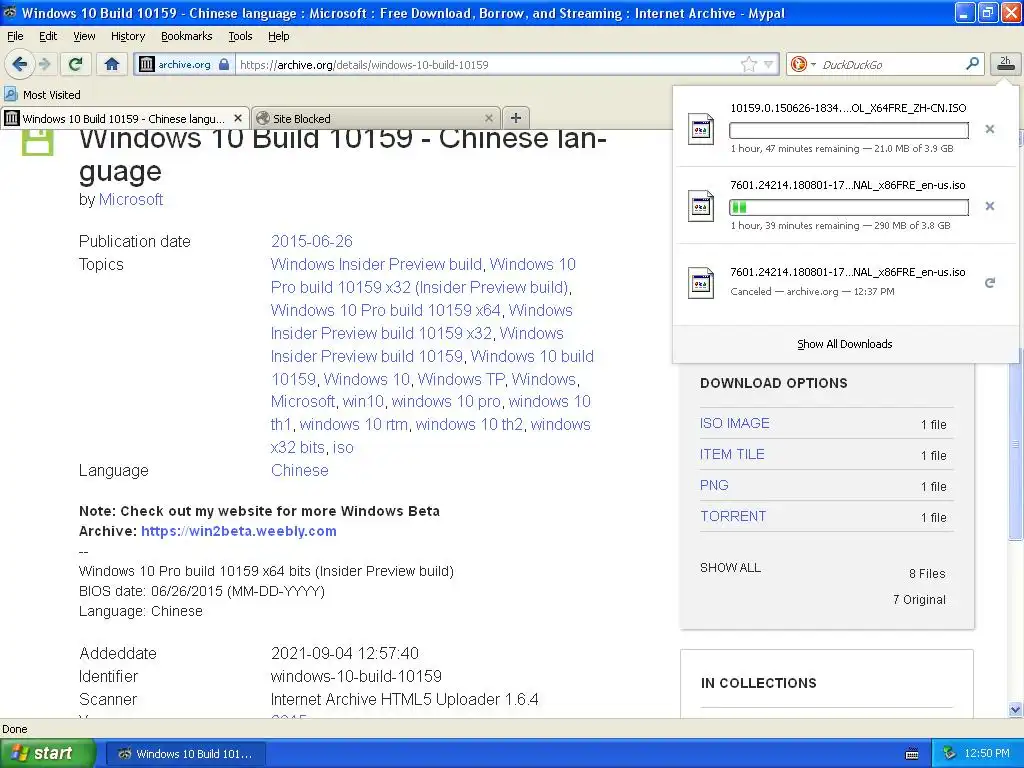This screenshot has width=1024, height=768.
Task: Open the Tools menu
Action: (x=240, y=36)
